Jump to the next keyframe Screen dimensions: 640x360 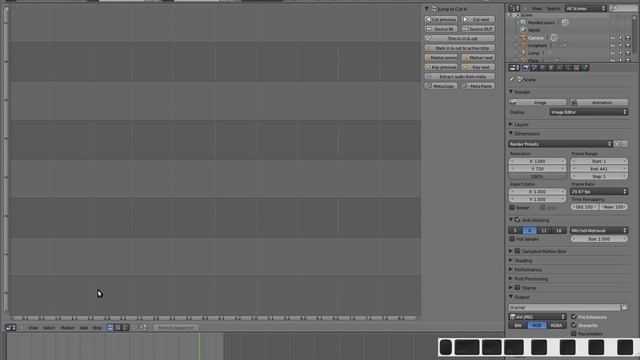[x=478, y=67]
